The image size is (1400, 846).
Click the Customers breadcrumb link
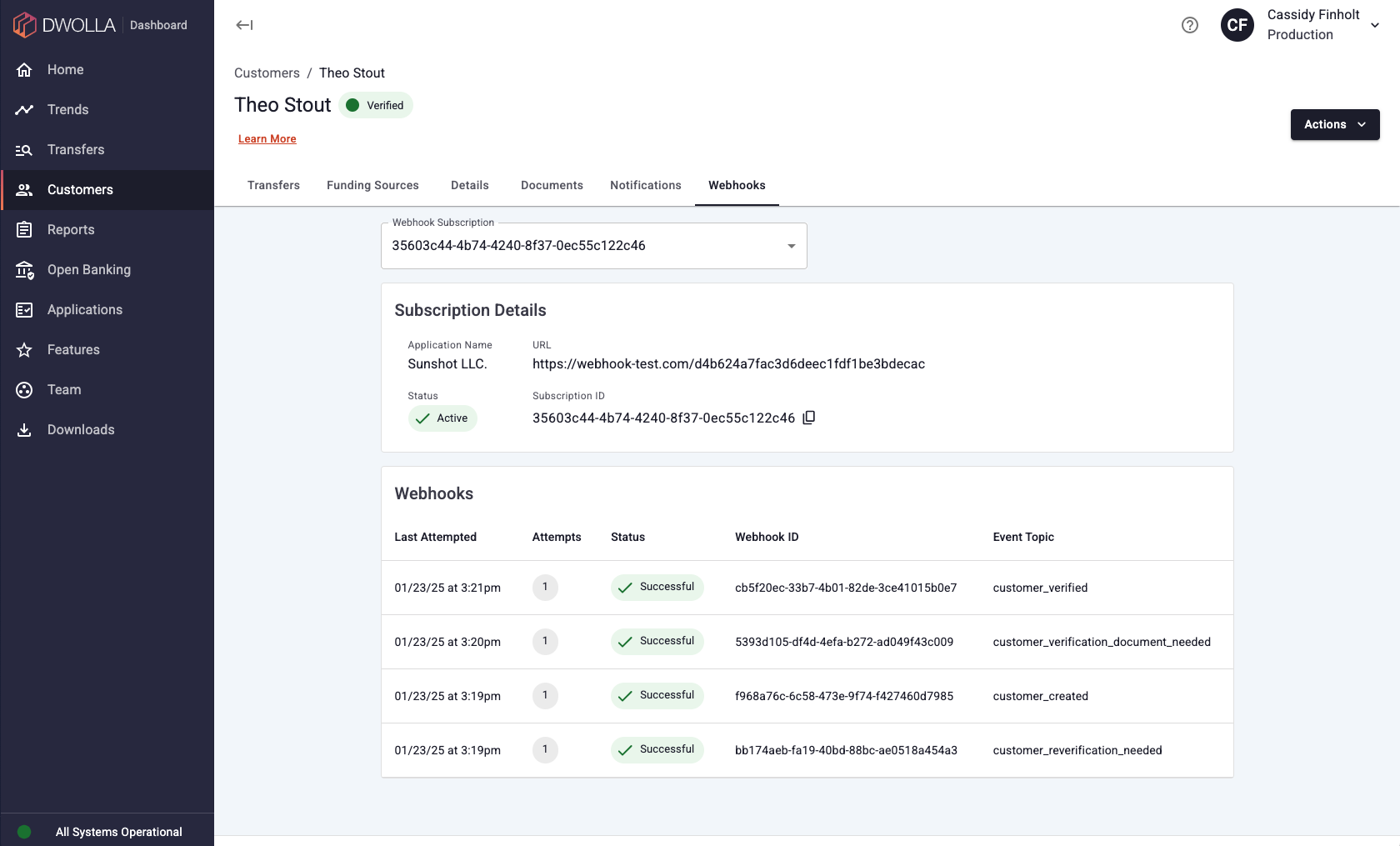(x=267, y=73)
